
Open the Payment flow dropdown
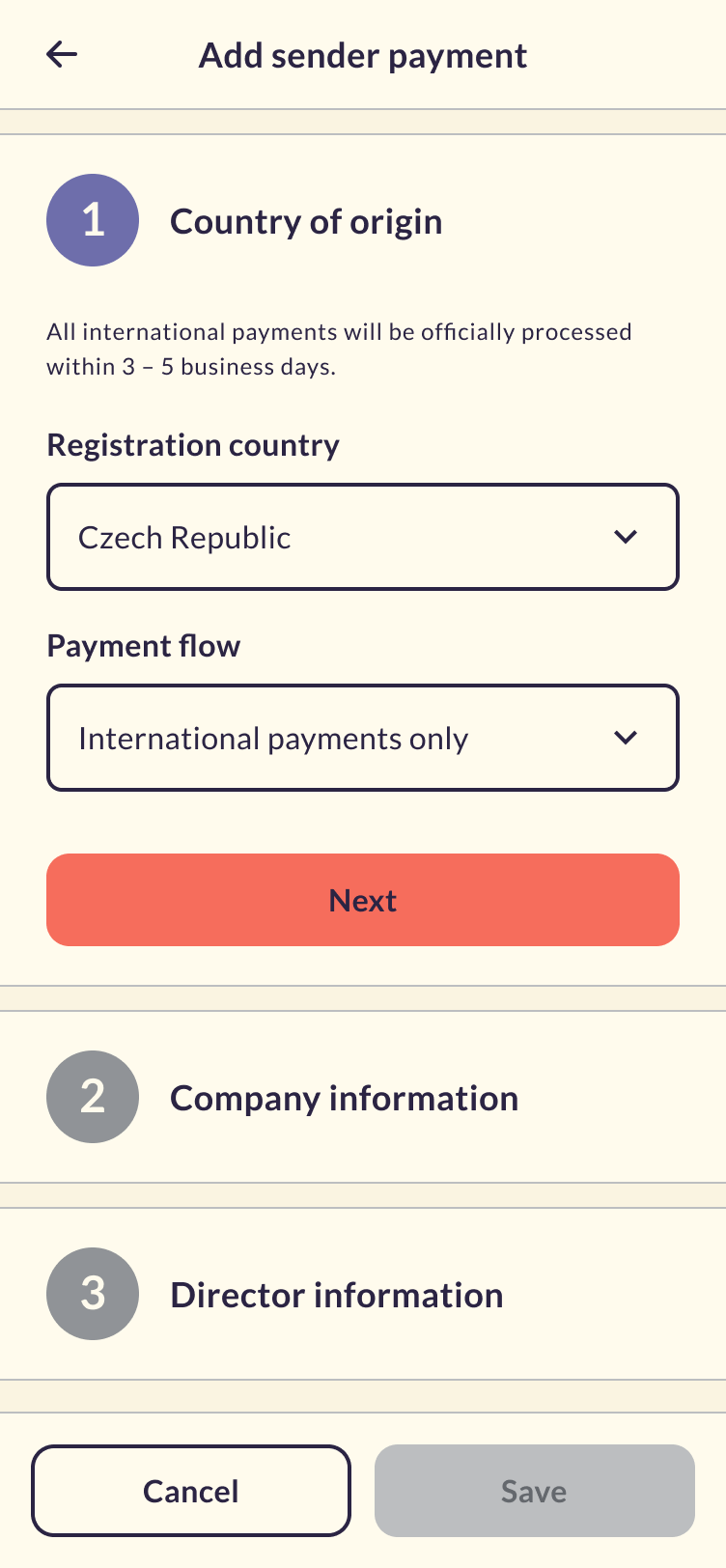tap(363, 738)
